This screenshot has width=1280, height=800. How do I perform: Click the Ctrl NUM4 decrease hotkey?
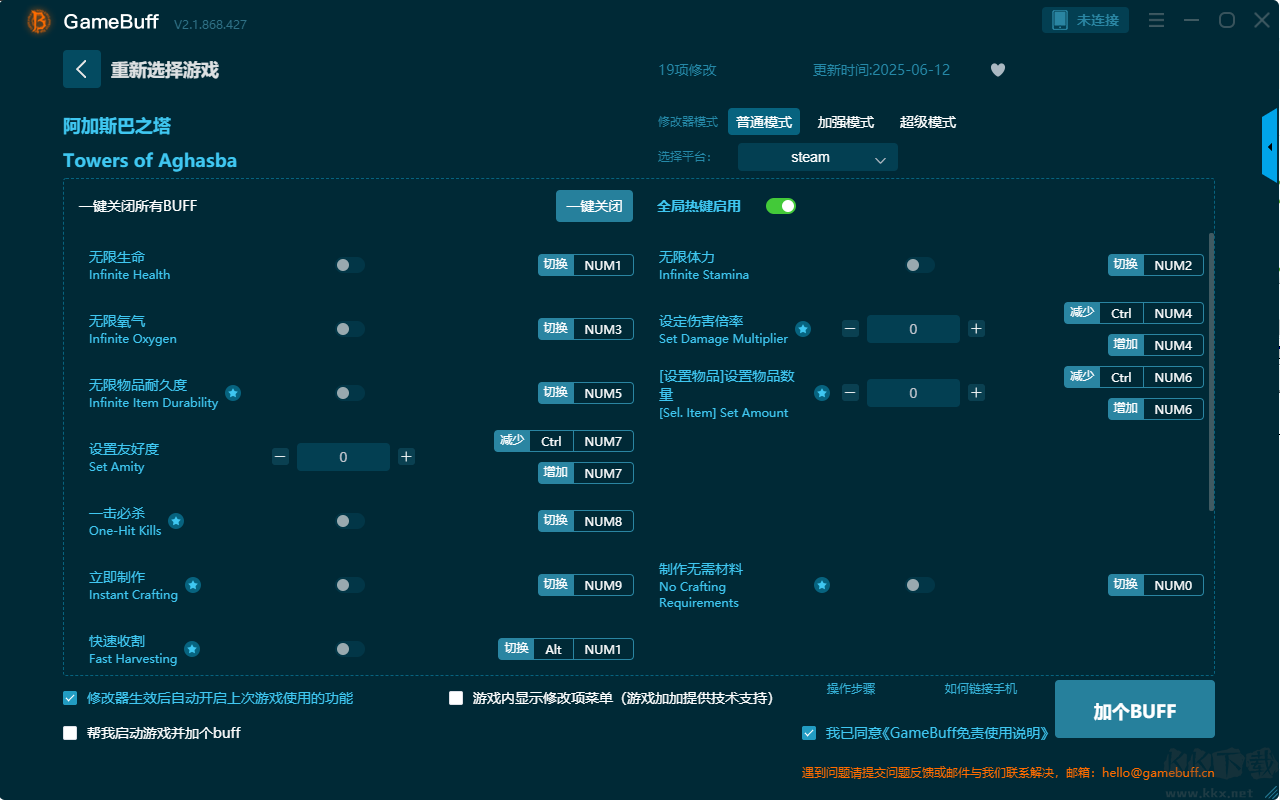[x=1134, y=313]
